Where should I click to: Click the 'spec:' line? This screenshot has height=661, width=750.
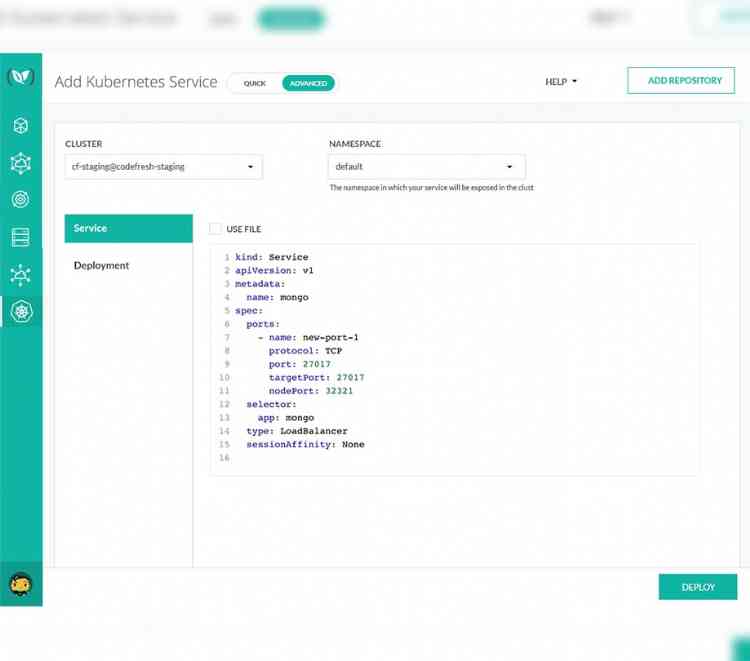[249, 311]
